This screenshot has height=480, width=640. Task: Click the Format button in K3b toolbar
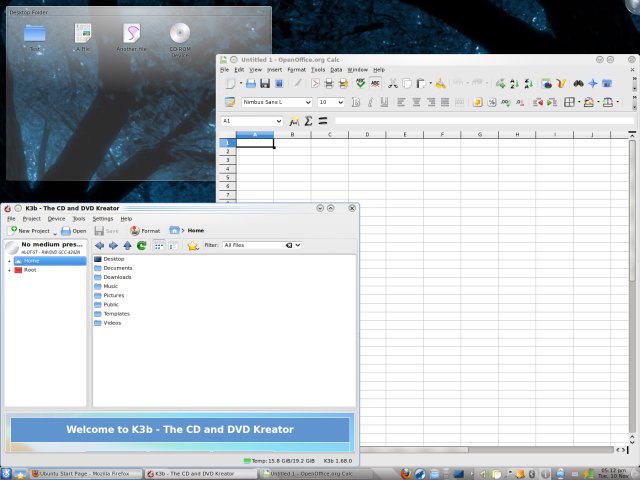point(145,231)
